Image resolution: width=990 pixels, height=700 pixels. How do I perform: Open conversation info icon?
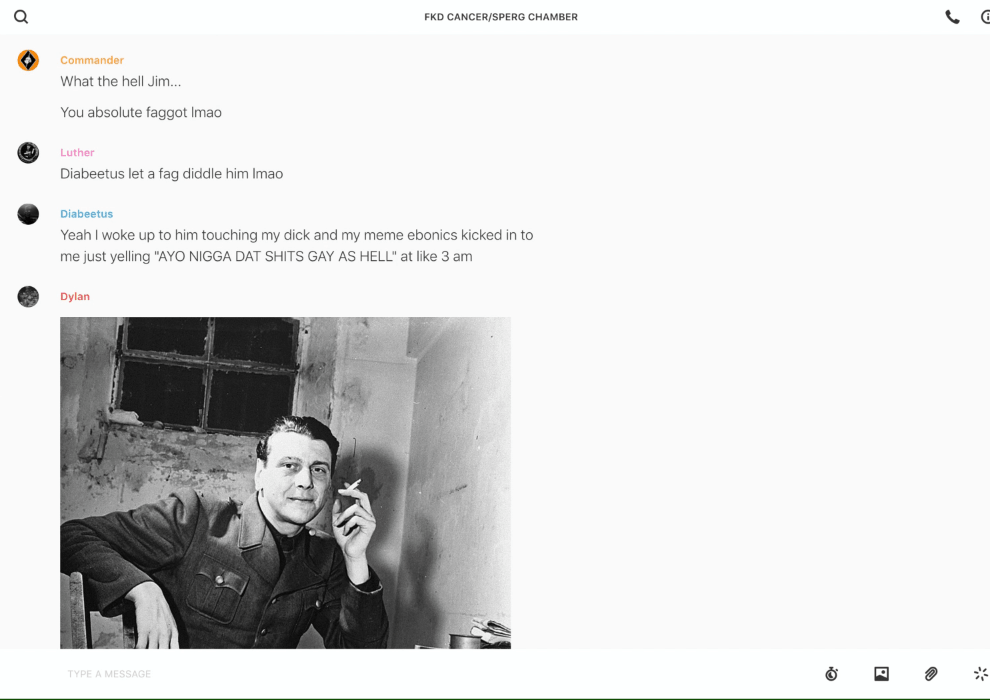click(x=986, y=17)
